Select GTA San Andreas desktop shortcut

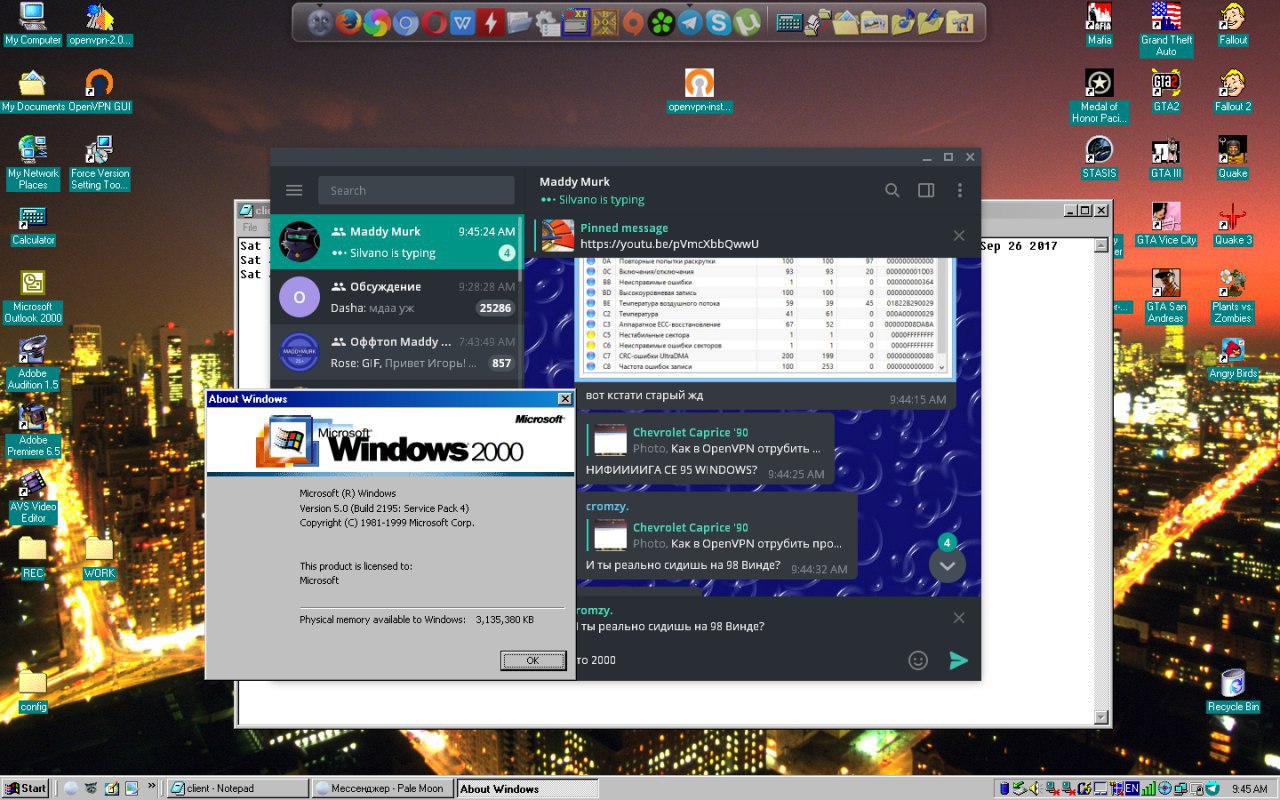(x=1166, y=297)
